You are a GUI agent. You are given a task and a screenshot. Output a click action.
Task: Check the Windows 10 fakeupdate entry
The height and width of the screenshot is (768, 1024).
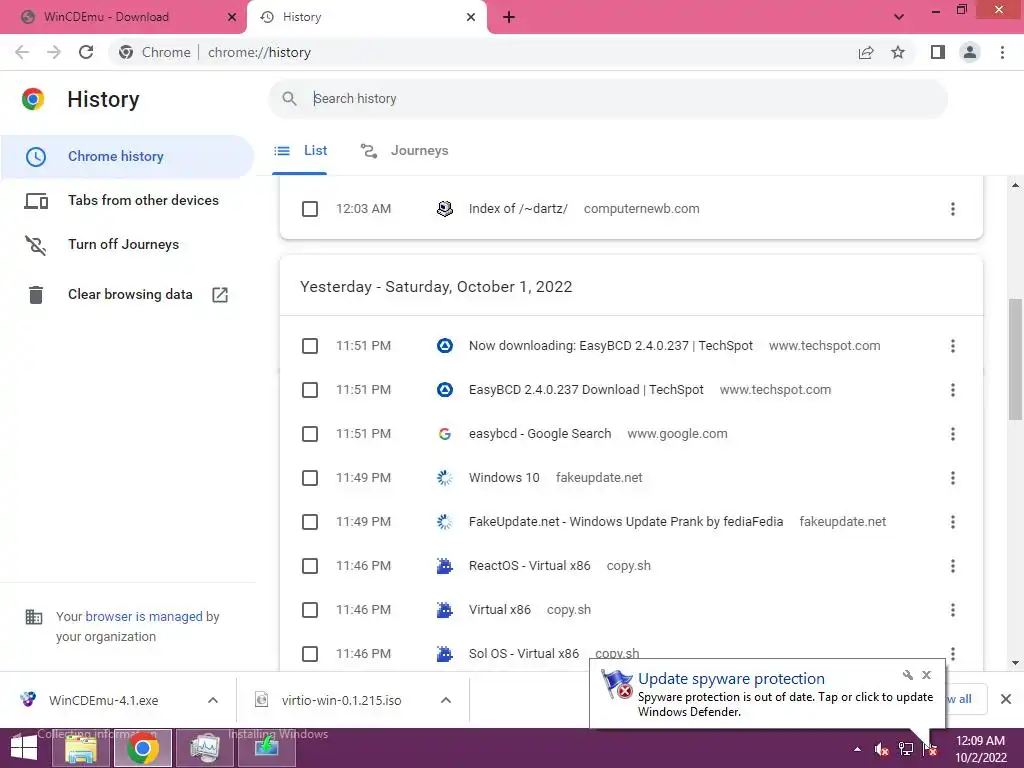coord(310,478)
